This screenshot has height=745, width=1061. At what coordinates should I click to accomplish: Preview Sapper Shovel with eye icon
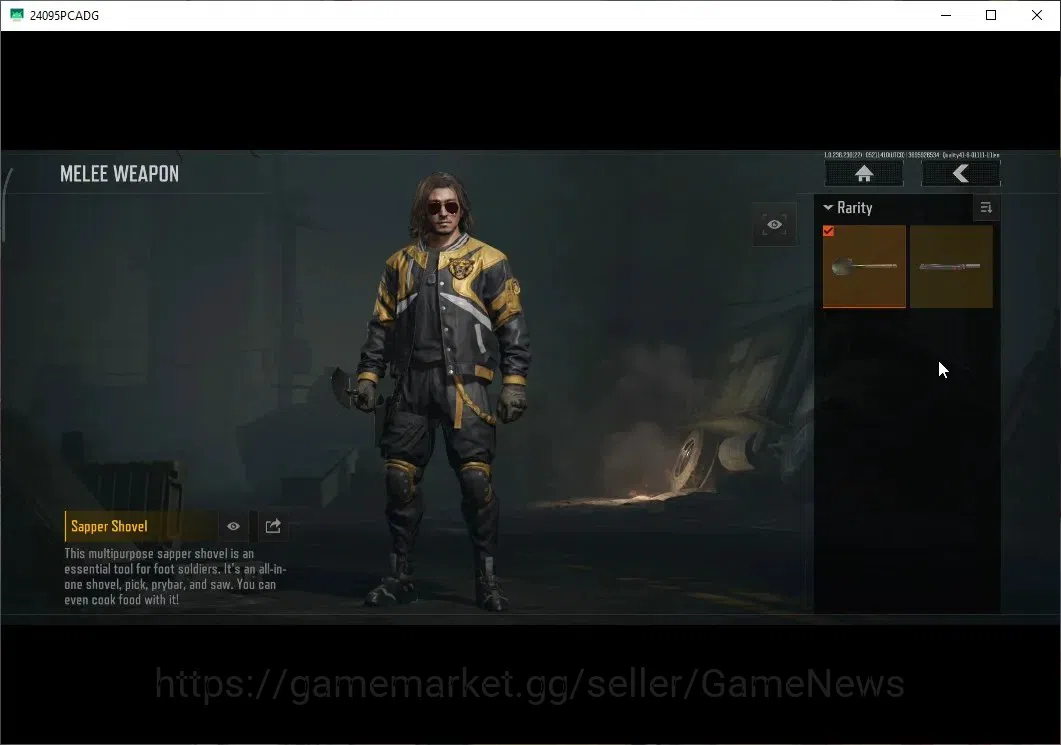(x=233, y=526)
